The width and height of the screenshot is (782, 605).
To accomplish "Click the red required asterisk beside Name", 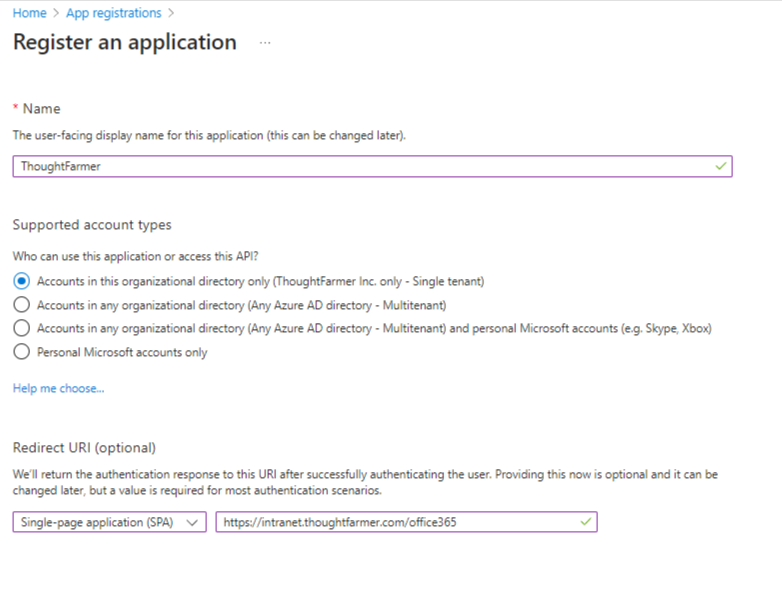I will (15, 108).
